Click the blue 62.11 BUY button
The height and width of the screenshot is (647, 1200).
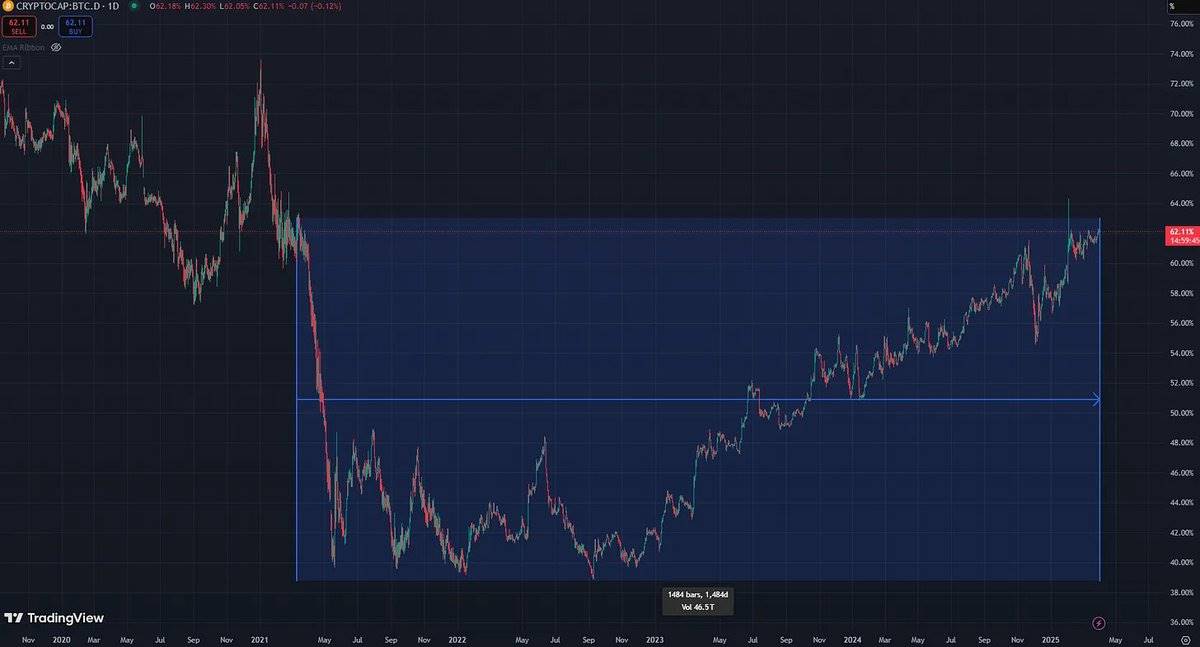76,26
